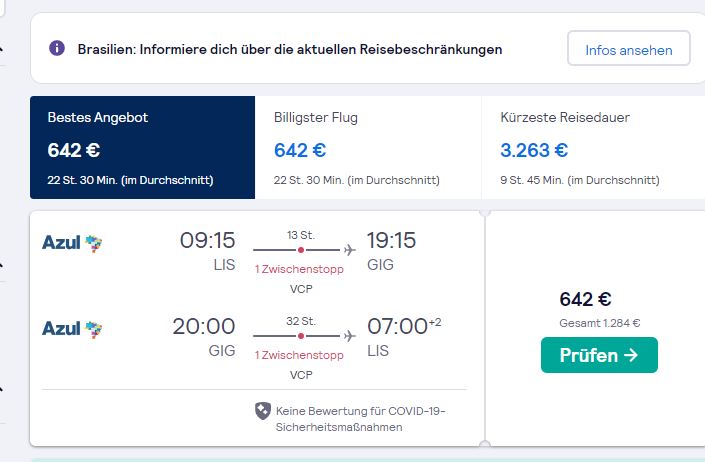This screenshot has height=462, width=705.
Task: Click stop marker dot on 32 St. line
Action: (301, 336)
